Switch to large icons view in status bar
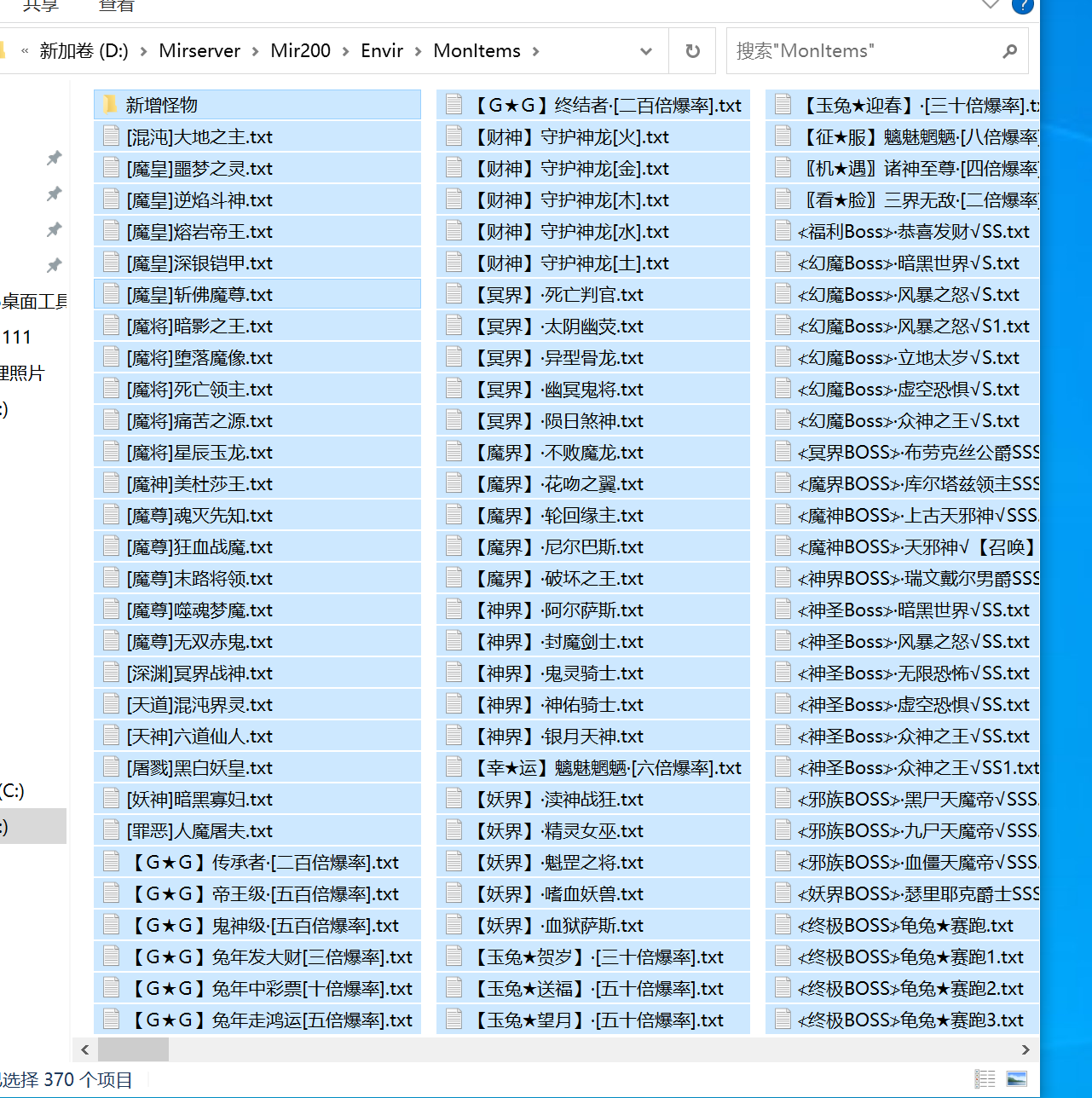1092x1098 pixels. (x=1017, y=1079)
